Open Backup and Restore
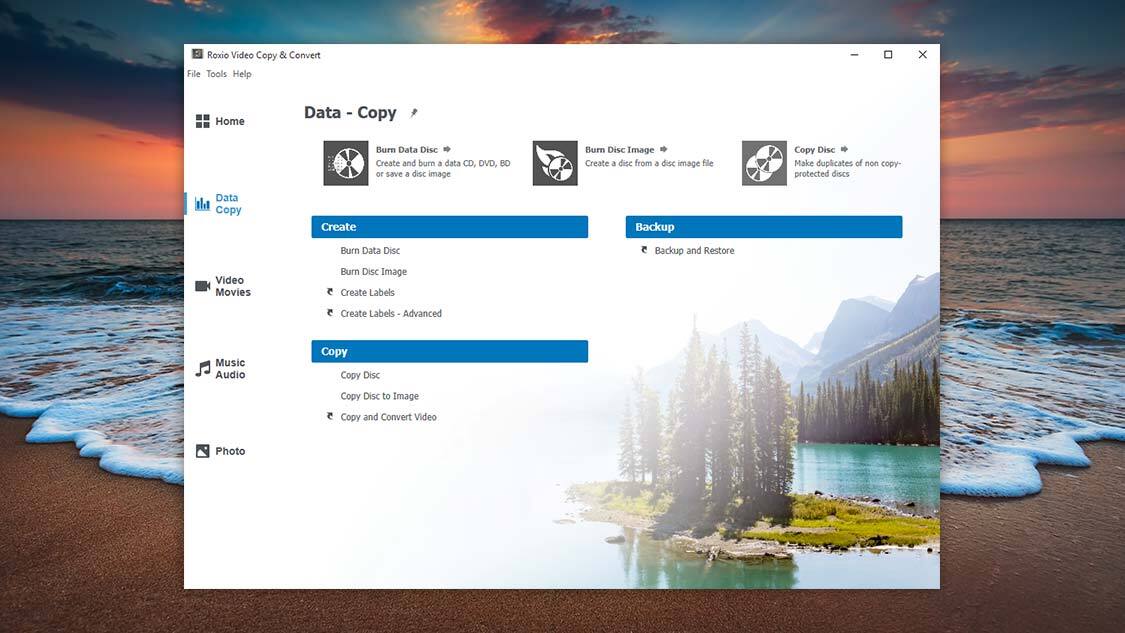The image size is (1125, 633). point(694,251)
